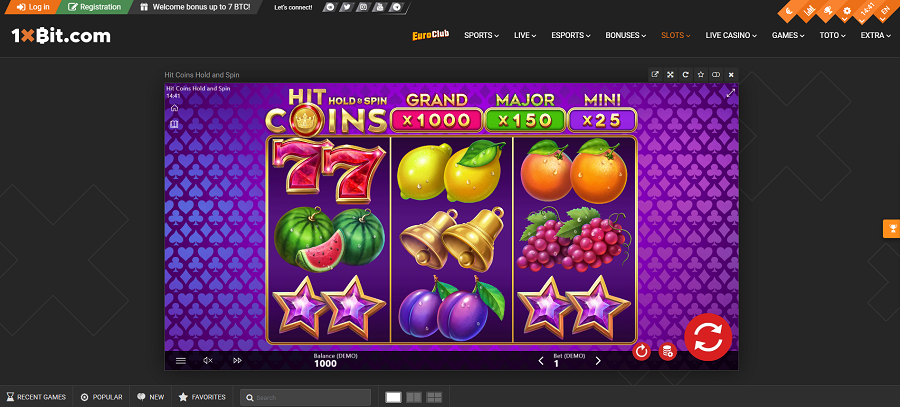Open the POPULAR games tab

click(102, 397)
